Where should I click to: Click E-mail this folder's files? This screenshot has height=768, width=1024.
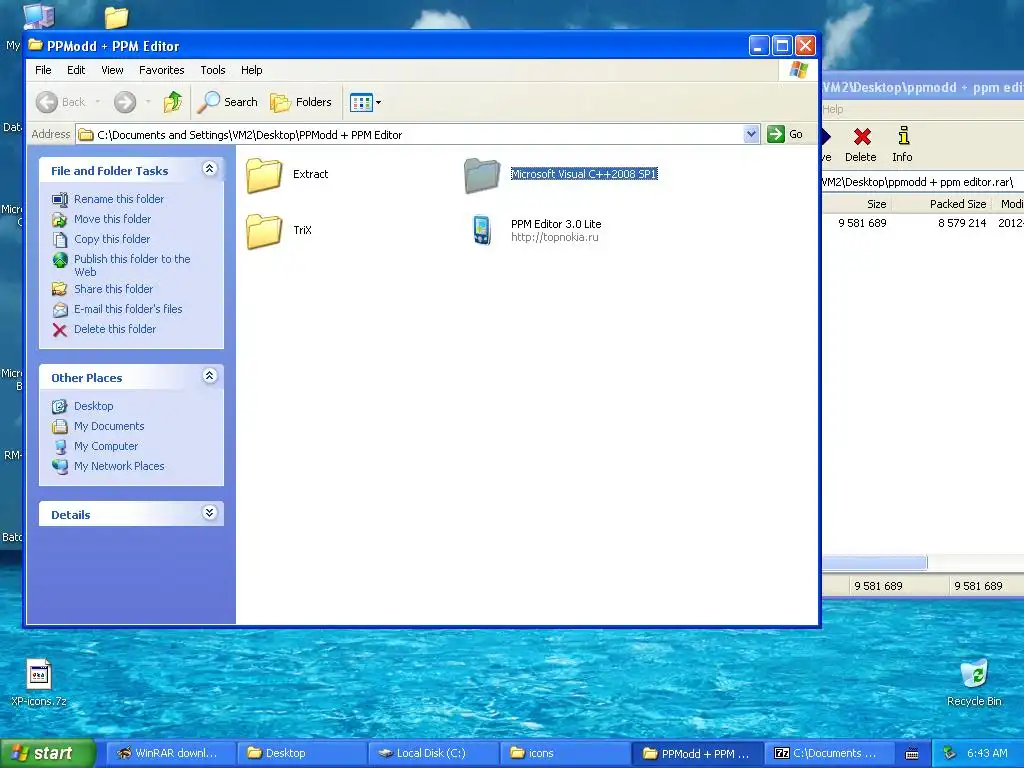128,309
